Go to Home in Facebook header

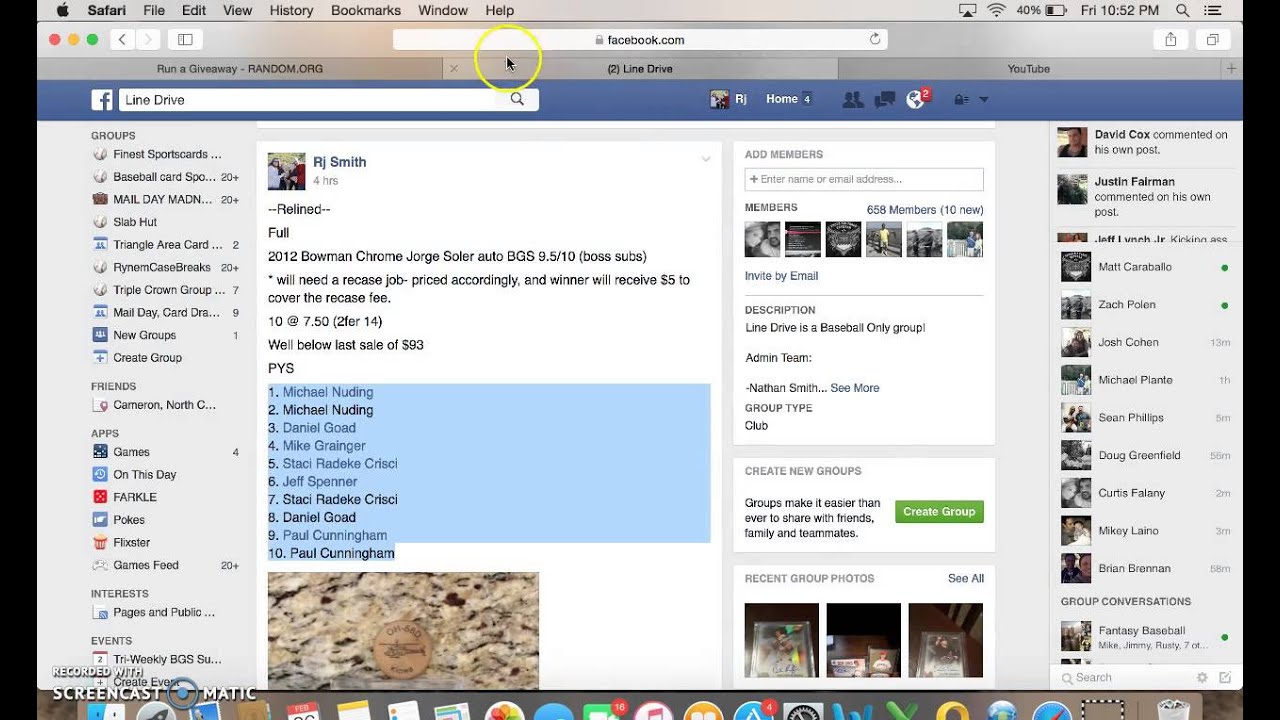[x=782, y=99]
